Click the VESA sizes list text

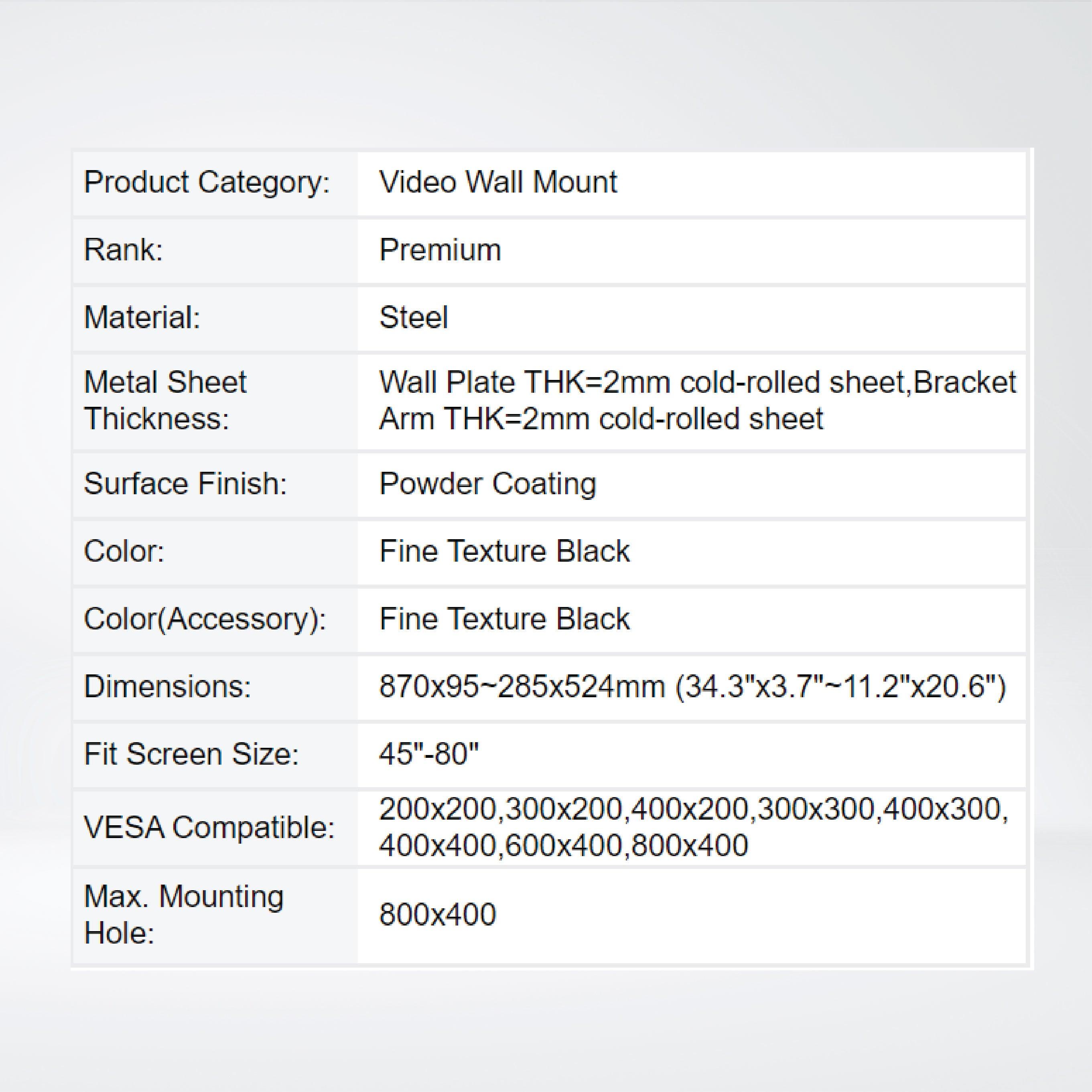[693, 828]
